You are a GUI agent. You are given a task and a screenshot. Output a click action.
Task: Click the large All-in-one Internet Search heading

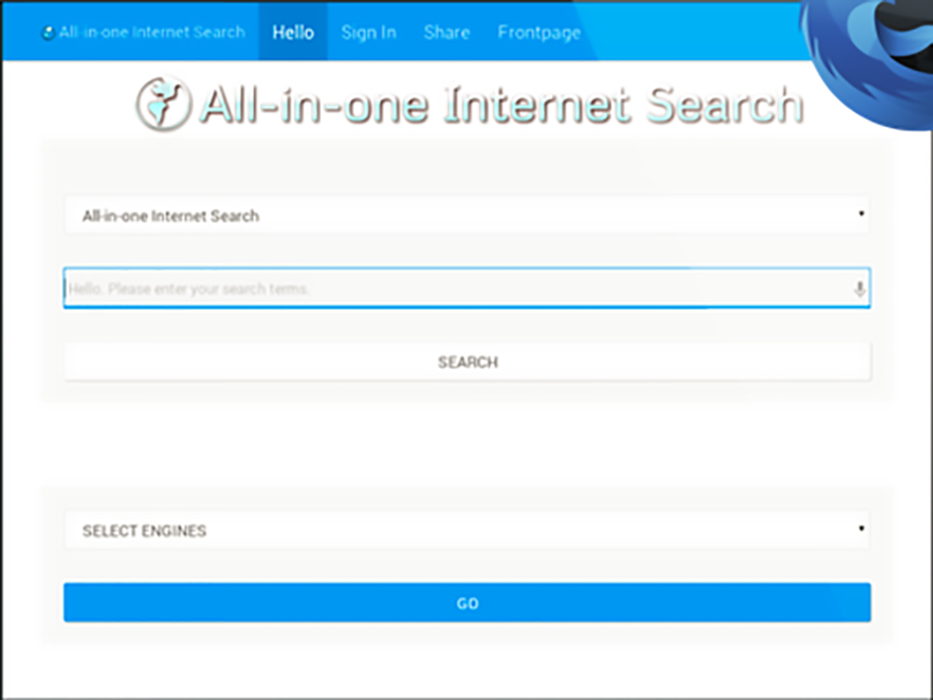tap(500, 105)
